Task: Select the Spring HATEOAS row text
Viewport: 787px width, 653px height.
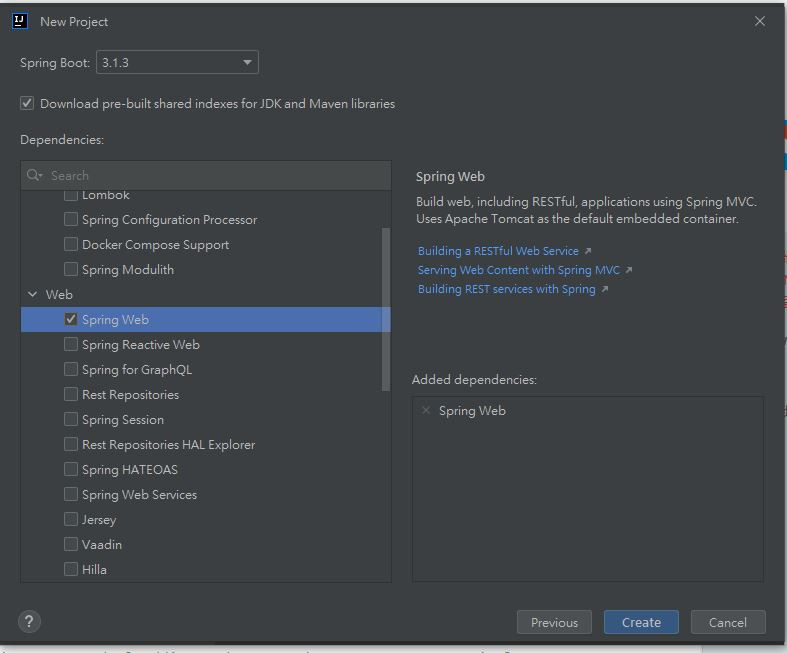Action: click(x=129, y=470)
